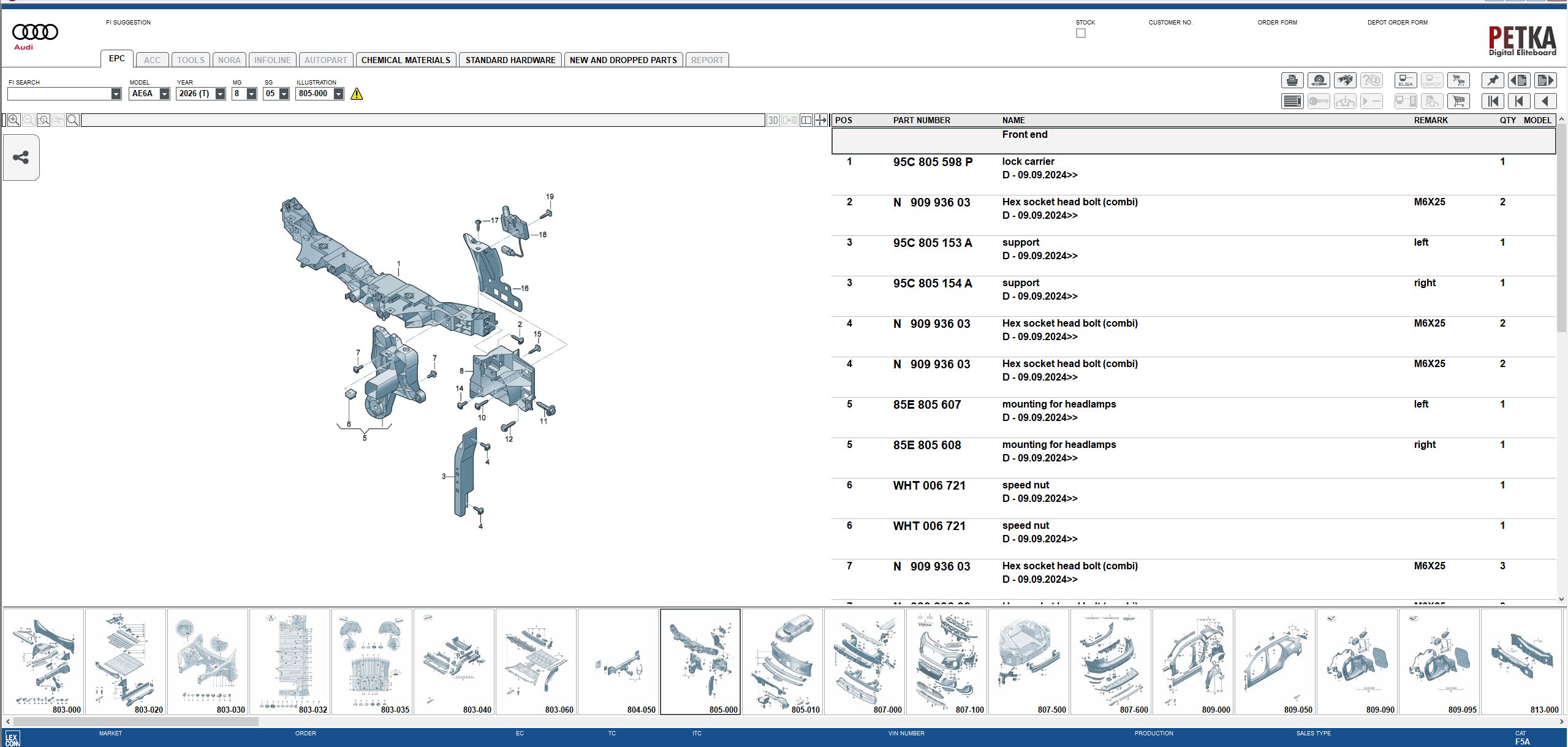Enable the STOCK checkbox
This screenshot has width=1568, height=747.
(x=1080, y=33)
